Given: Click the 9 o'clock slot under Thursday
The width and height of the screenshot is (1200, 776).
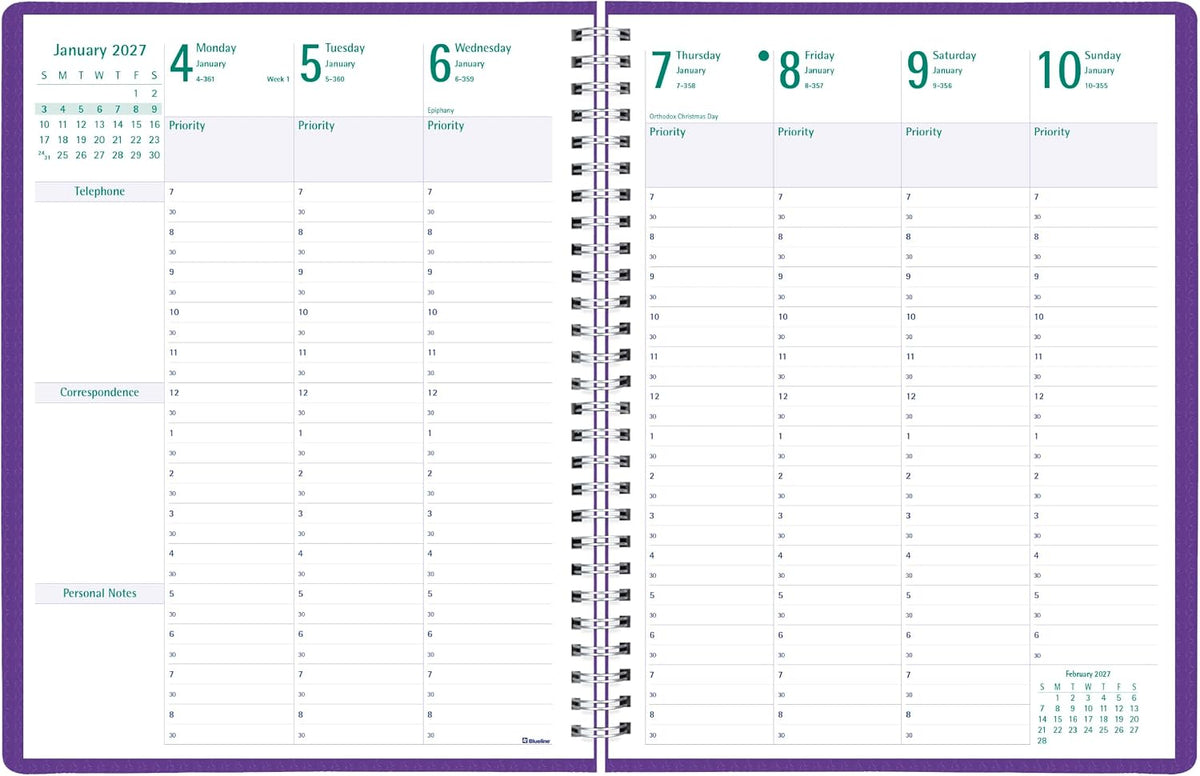Looking at the screenshot, I should click(x=709, y=276).
